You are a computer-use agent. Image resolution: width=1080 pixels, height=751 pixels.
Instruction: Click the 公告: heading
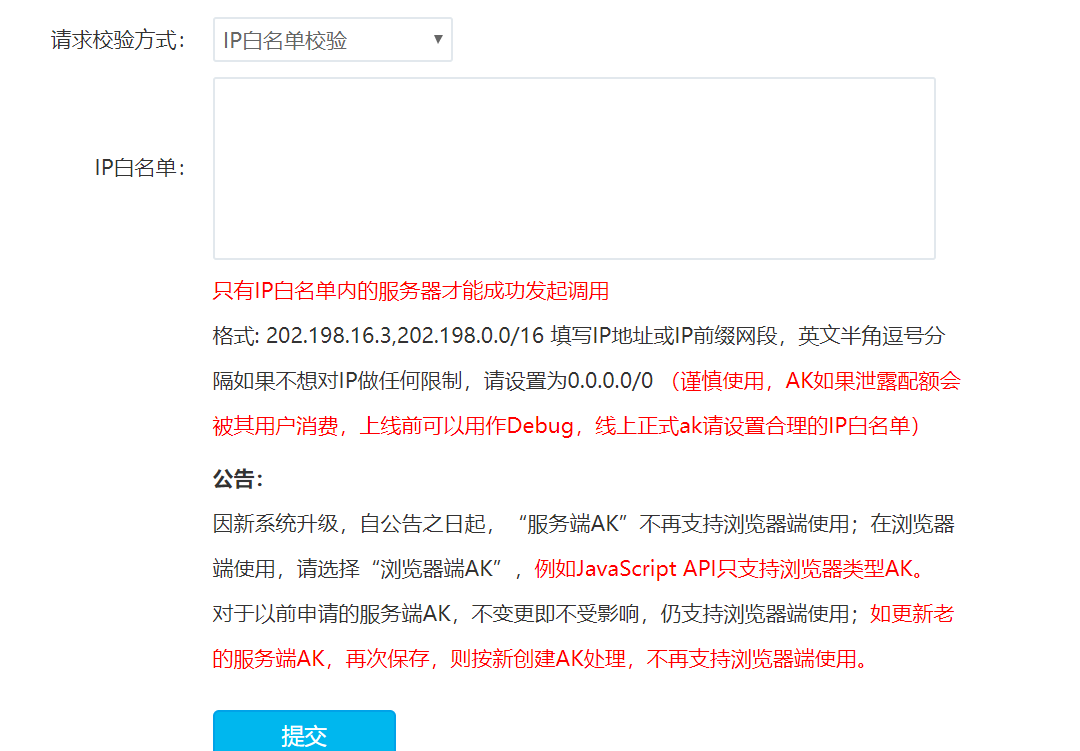click(238, 479)
